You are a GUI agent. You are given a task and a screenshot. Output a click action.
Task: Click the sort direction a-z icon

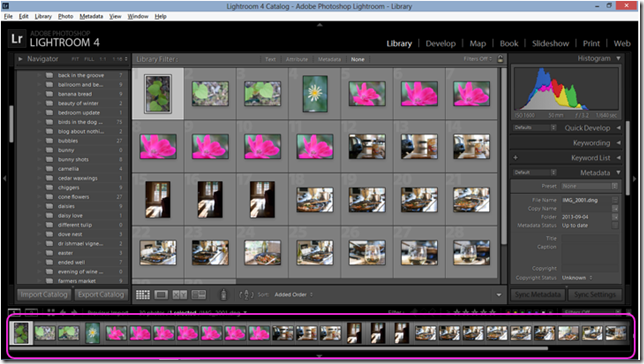(246, 295)
